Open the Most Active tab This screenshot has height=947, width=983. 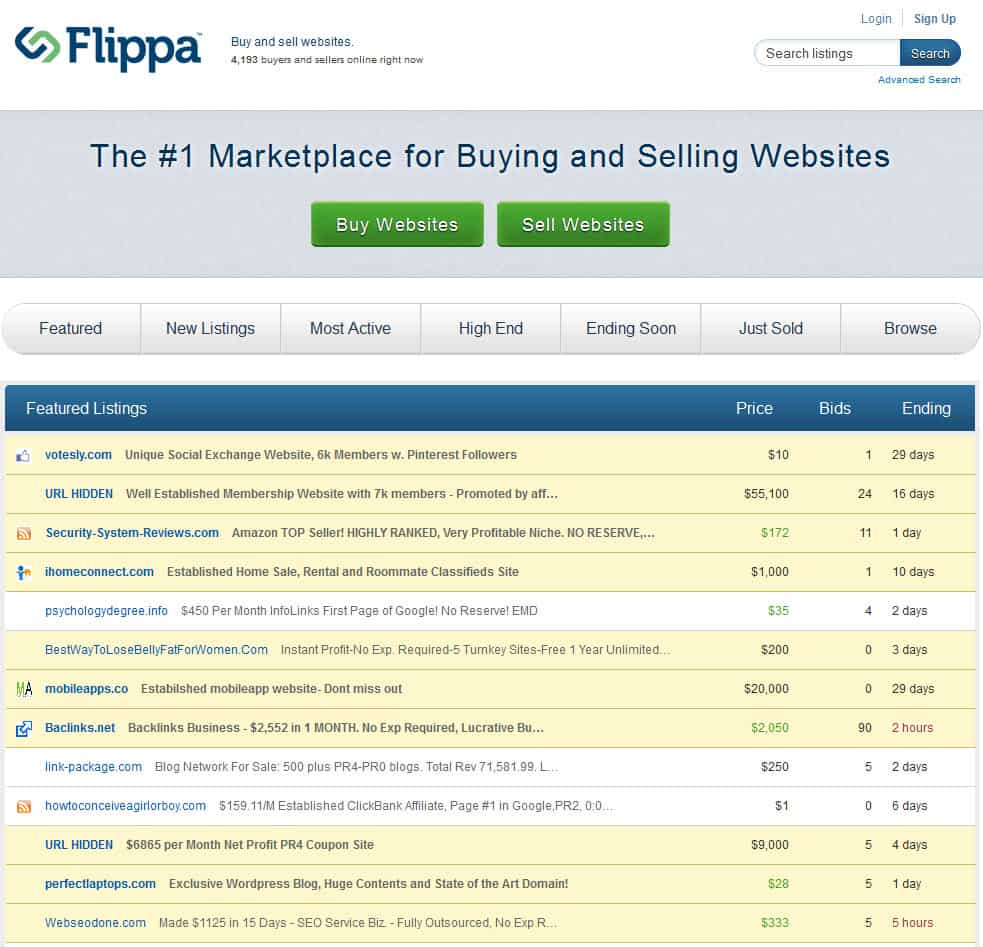[350, 329]
